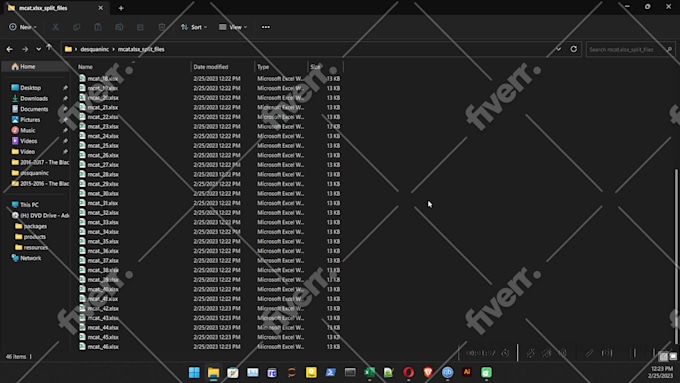Open resources folder in navigation pane
This screenshot has height=383, width=680.
point(36,247)
